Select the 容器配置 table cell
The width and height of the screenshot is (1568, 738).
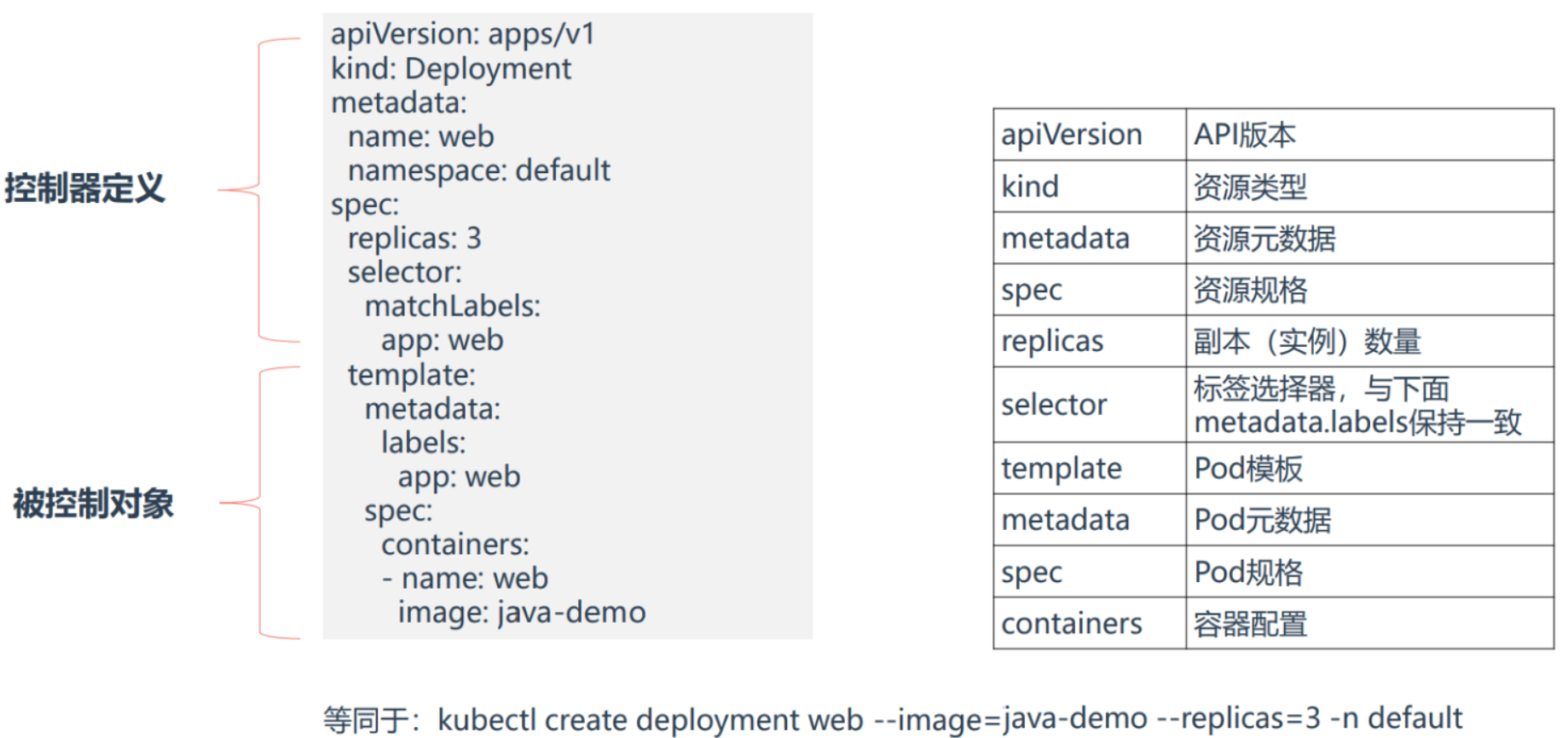pos(1250,624)
